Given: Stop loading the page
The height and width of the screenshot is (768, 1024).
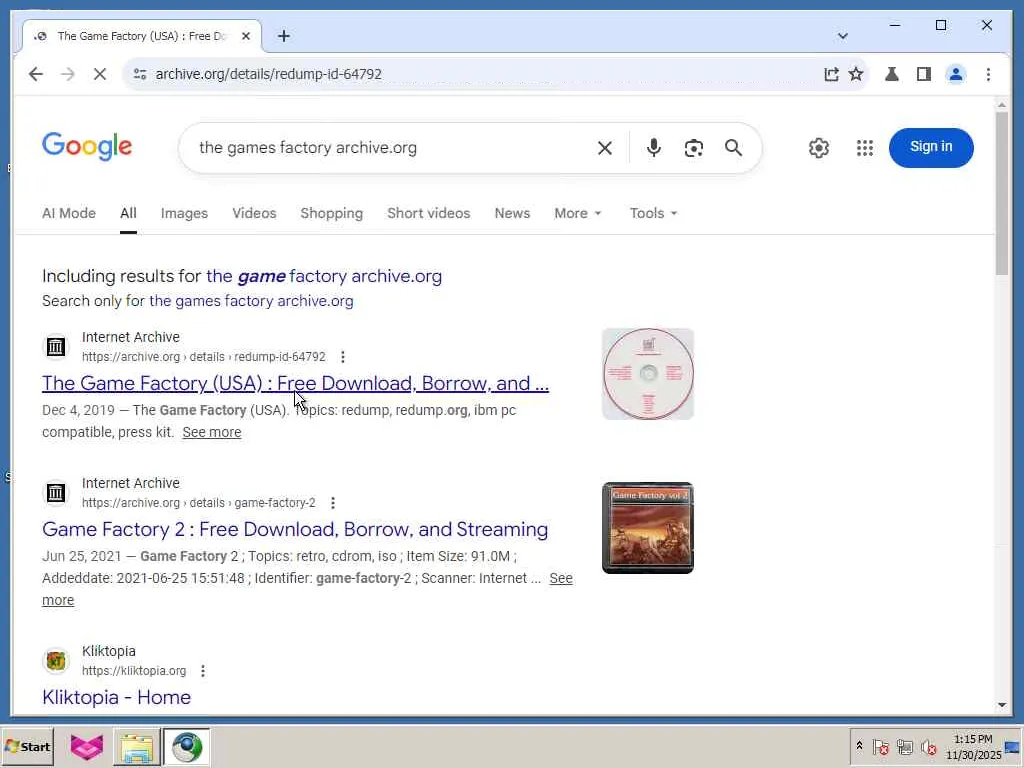Looking at the screenshot, I should 100,74.
